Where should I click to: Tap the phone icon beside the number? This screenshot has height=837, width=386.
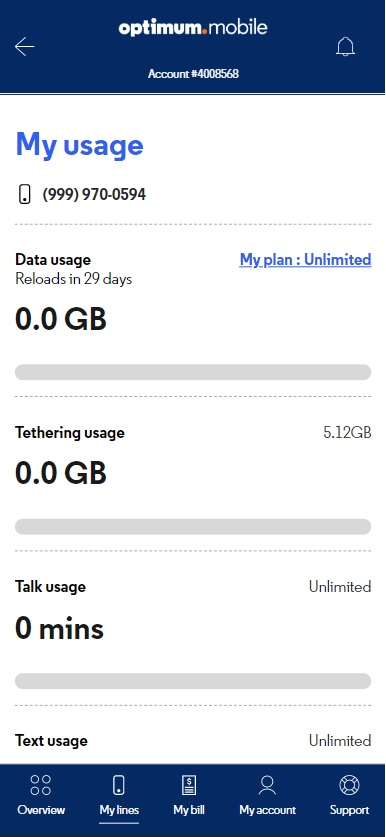pyautogui.click(x=24, y=194)
